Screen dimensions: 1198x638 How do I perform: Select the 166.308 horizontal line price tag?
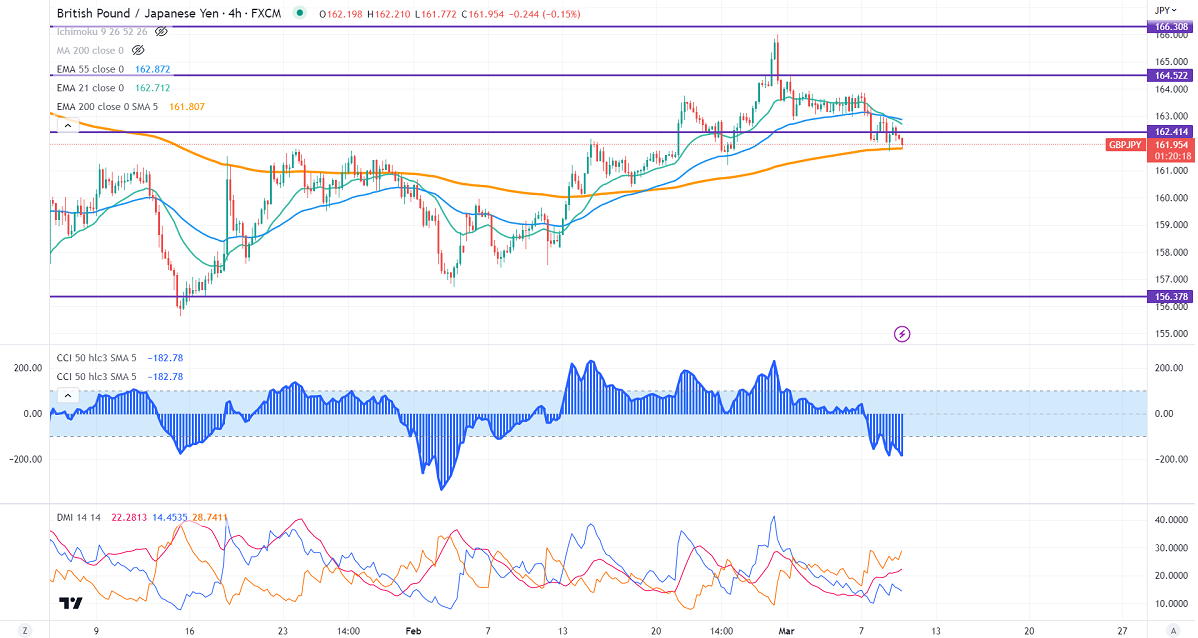coord(1169,29)
